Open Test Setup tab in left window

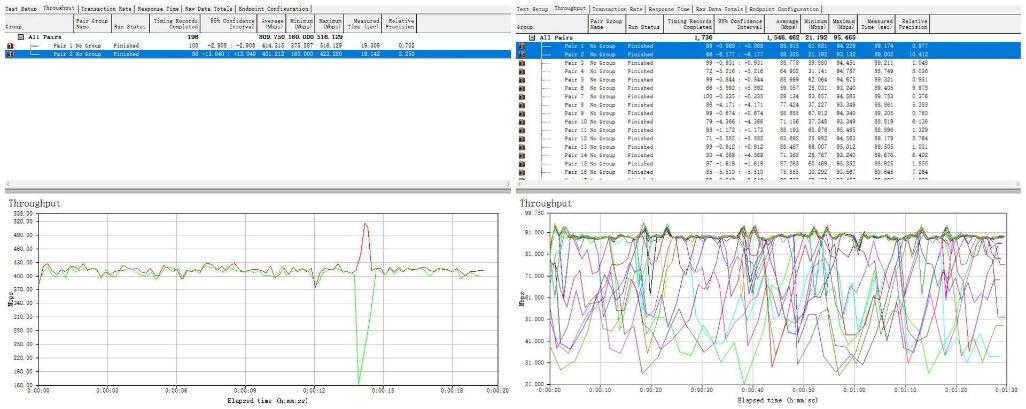click(19, 9)
